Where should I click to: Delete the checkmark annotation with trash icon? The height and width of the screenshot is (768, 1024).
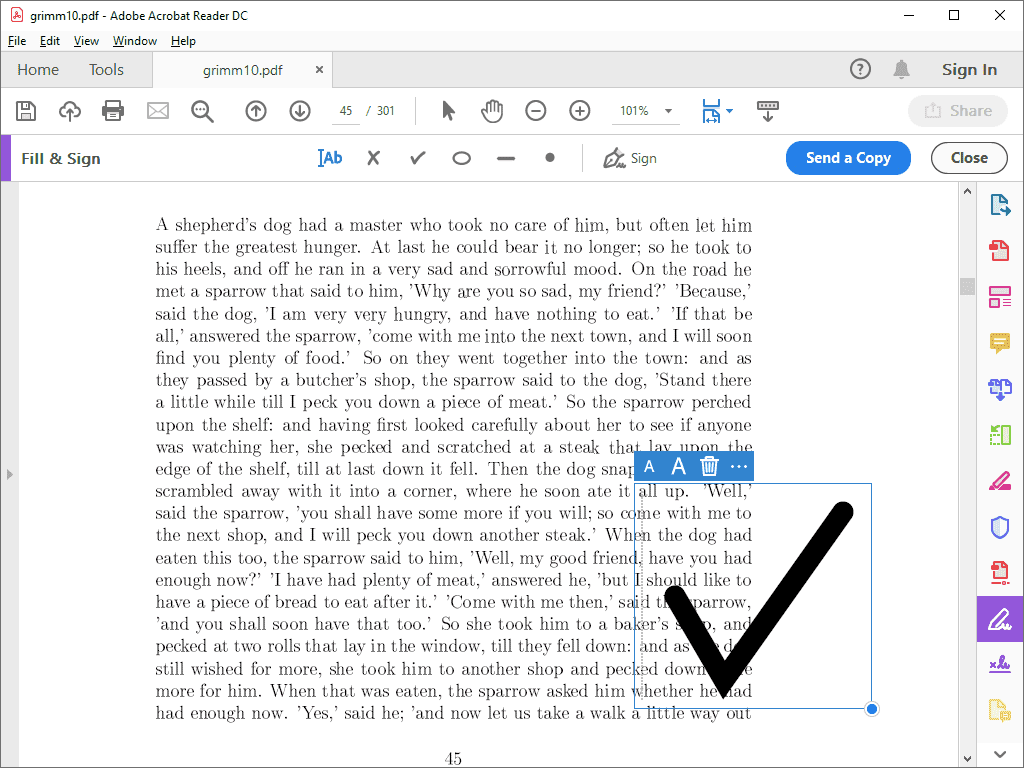pyautogui.click(x=709, y=466)
